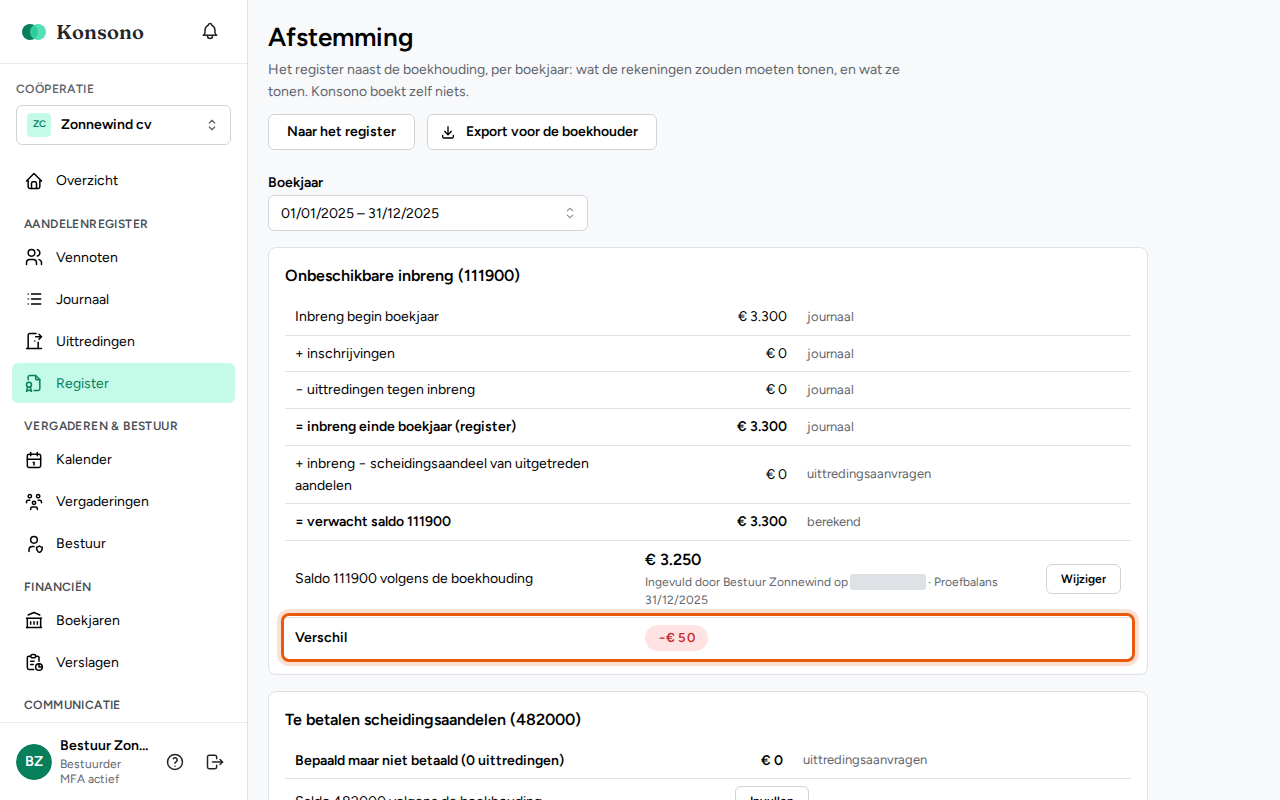Click = inbreng einde boekjaar (register)

point(405,427)
